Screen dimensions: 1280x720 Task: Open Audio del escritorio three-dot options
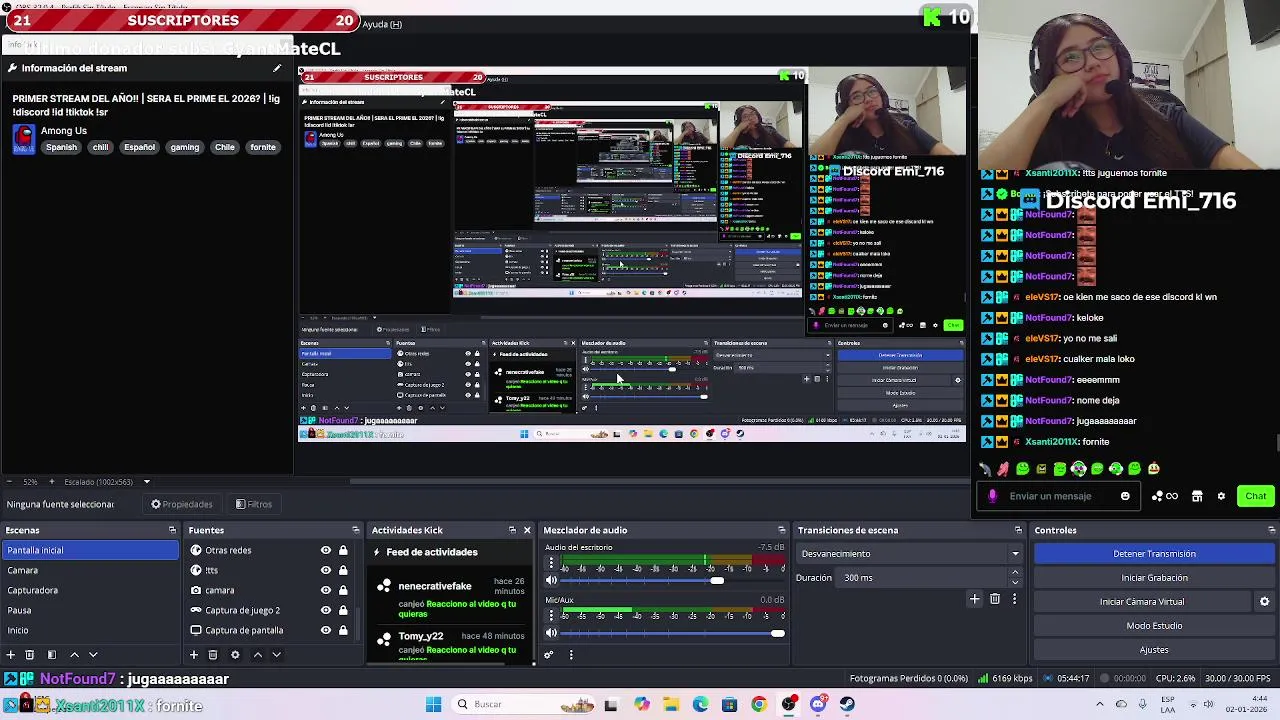(x=551, y=565)
